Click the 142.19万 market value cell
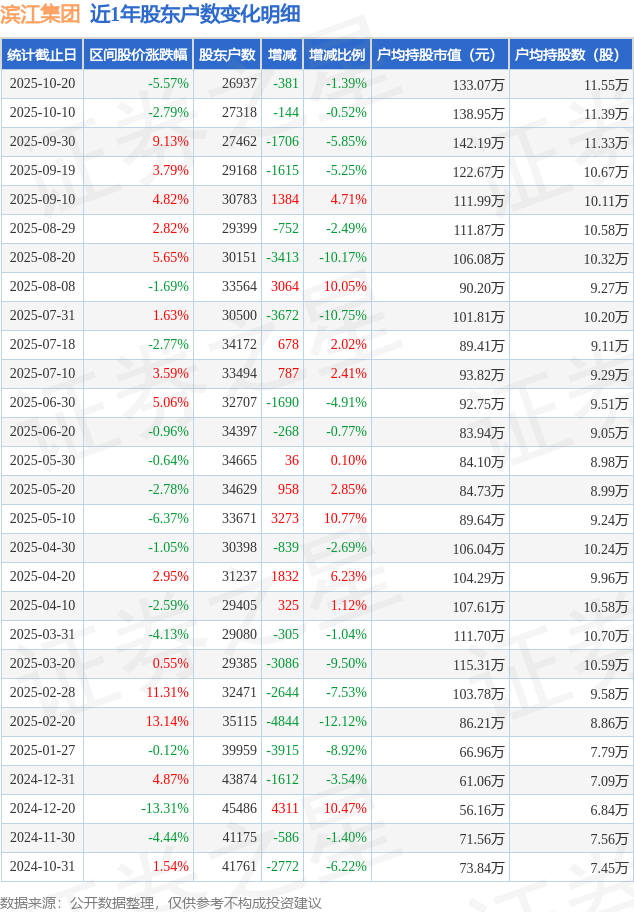The height and width of the screenshot is (912, 634). click(478, 142)
